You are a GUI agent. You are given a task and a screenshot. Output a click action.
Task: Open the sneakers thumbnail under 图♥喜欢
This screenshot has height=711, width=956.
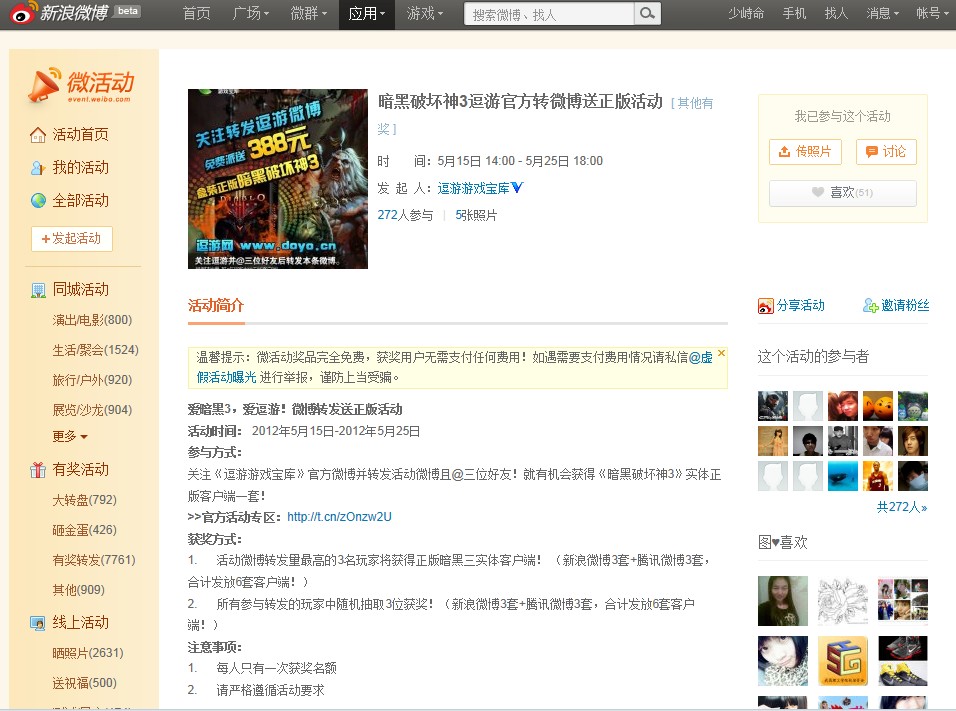coord(903,661)
